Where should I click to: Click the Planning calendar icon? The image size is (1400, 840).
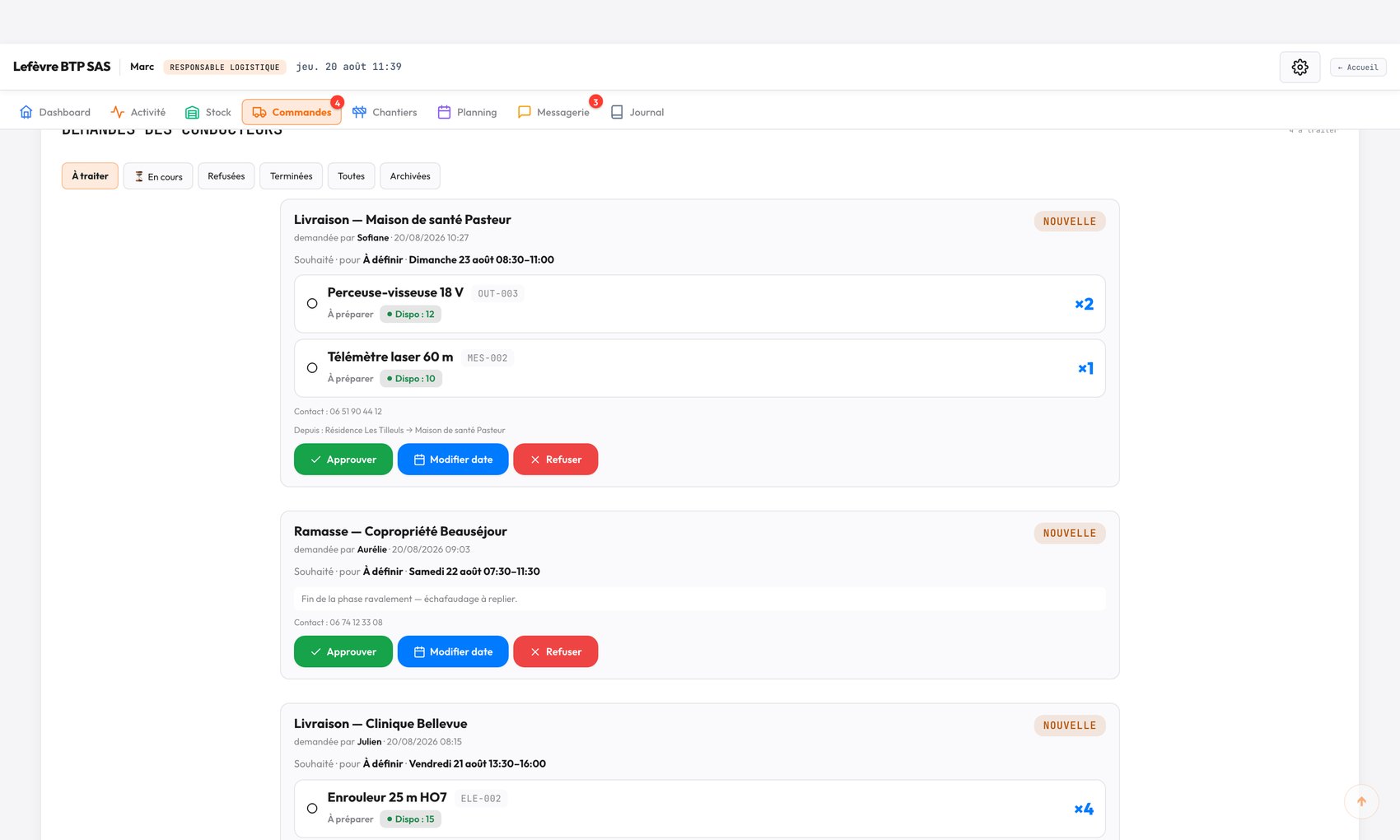444,112
